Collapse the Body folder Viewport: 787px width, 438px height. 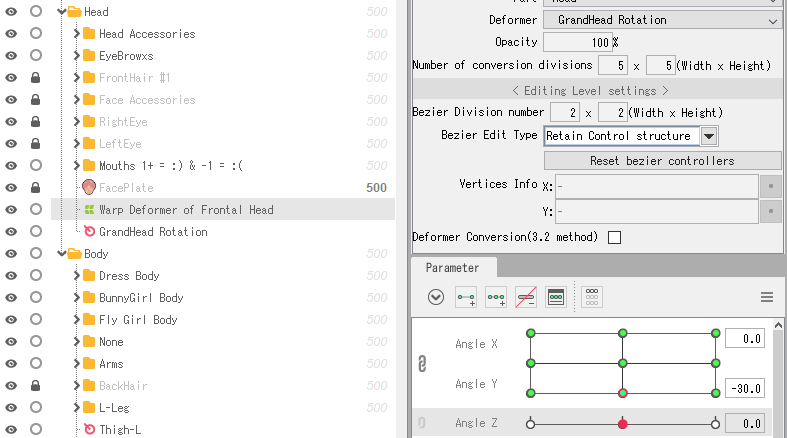click(62, 254)
